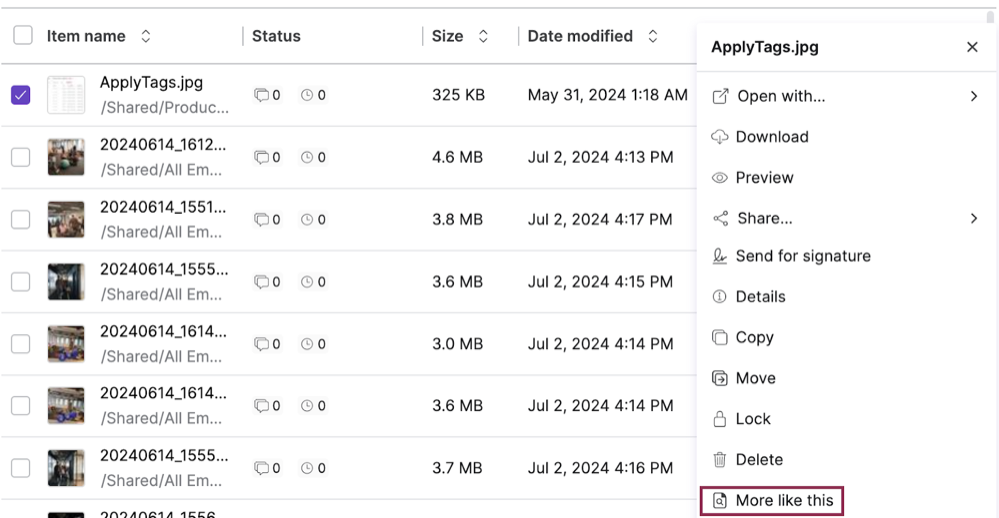Open ApplyTags.jpg file name link
The width and height of the screenshot is (999, 518).
[151, 83]
